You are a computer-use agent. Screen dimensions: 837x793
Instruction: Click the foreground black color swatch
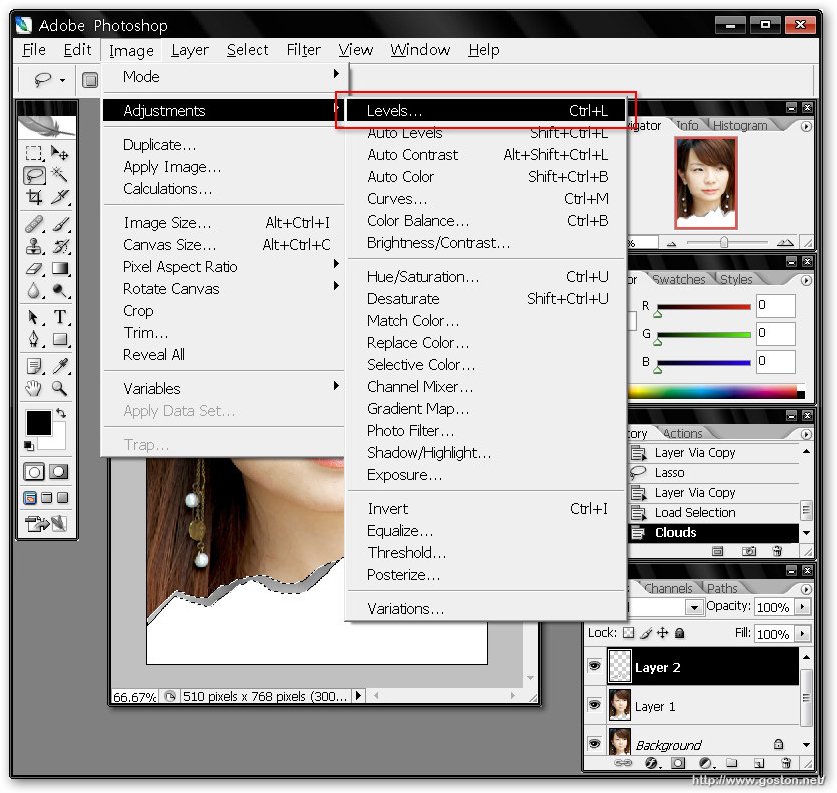tap(38, 423)
